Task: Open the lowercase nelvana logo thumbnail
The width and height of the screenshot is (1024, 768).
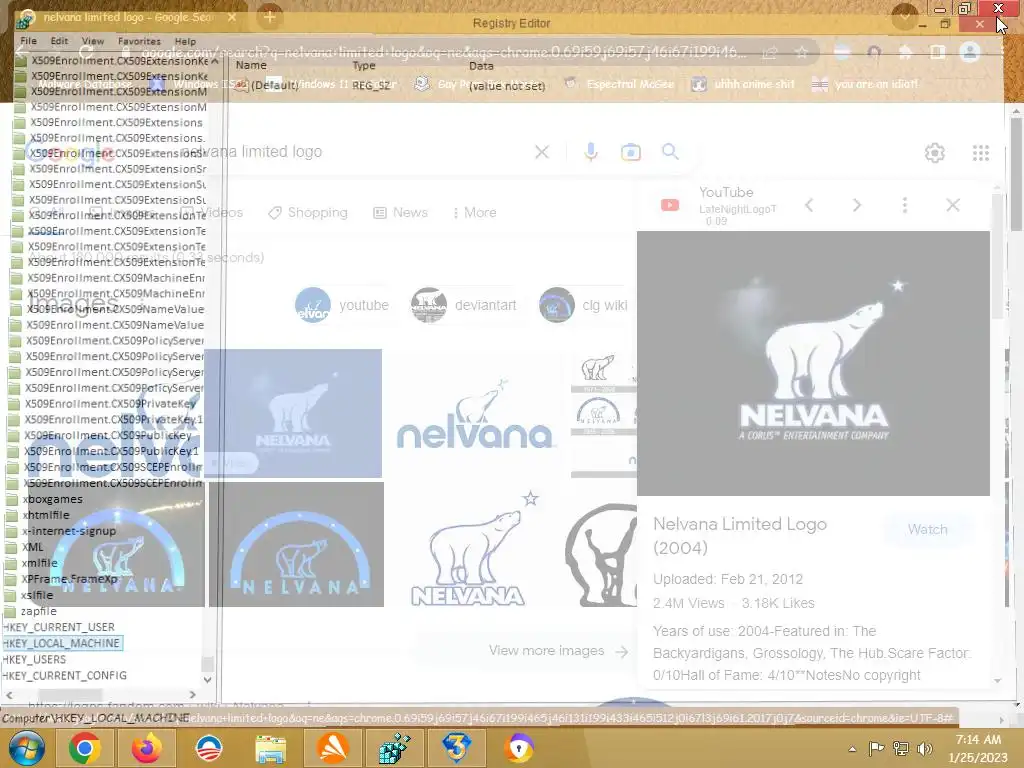Action: tap(475, 414)
